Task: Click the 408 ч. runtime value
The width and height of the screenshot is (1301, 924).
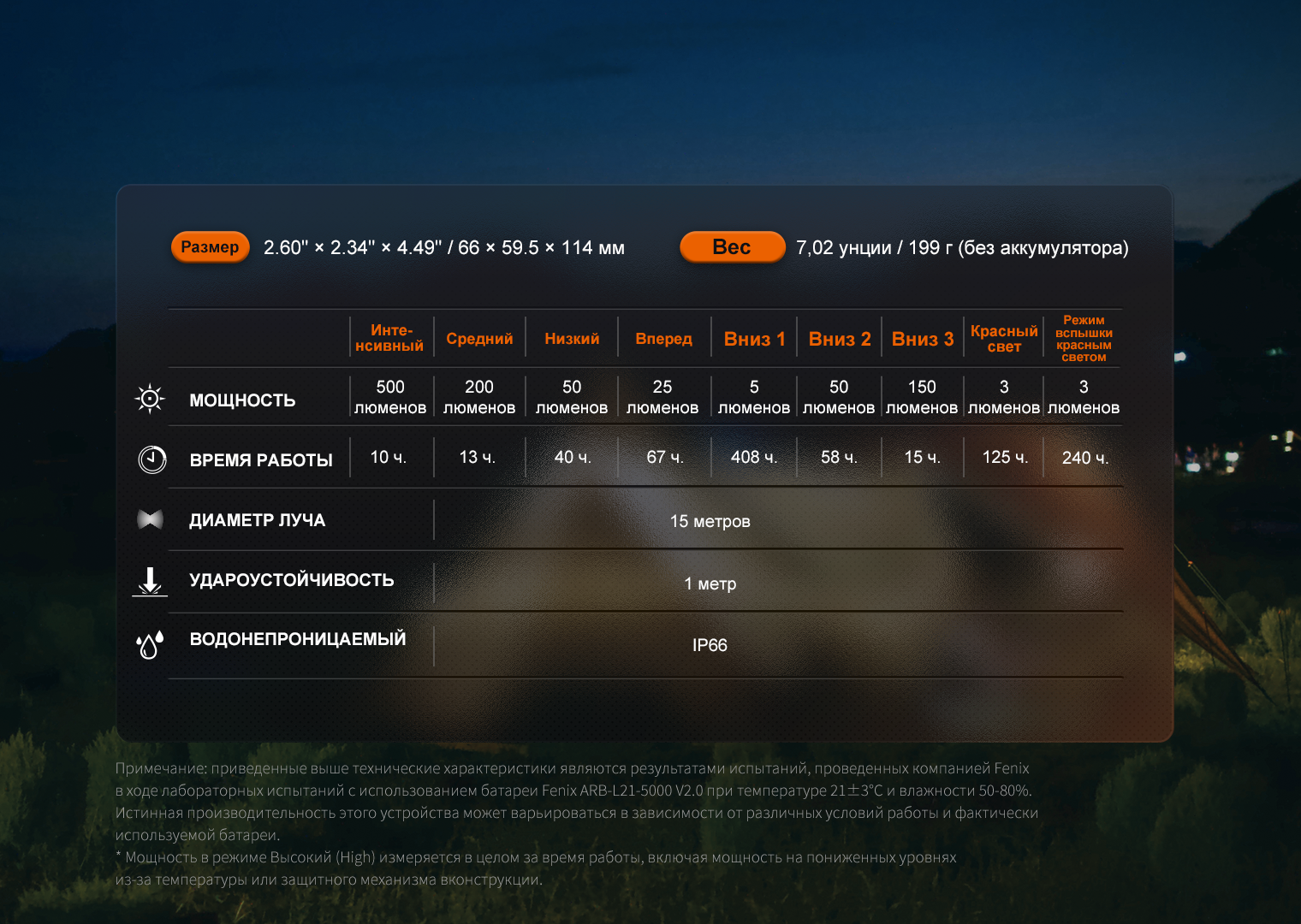Action: click(754, 458)
